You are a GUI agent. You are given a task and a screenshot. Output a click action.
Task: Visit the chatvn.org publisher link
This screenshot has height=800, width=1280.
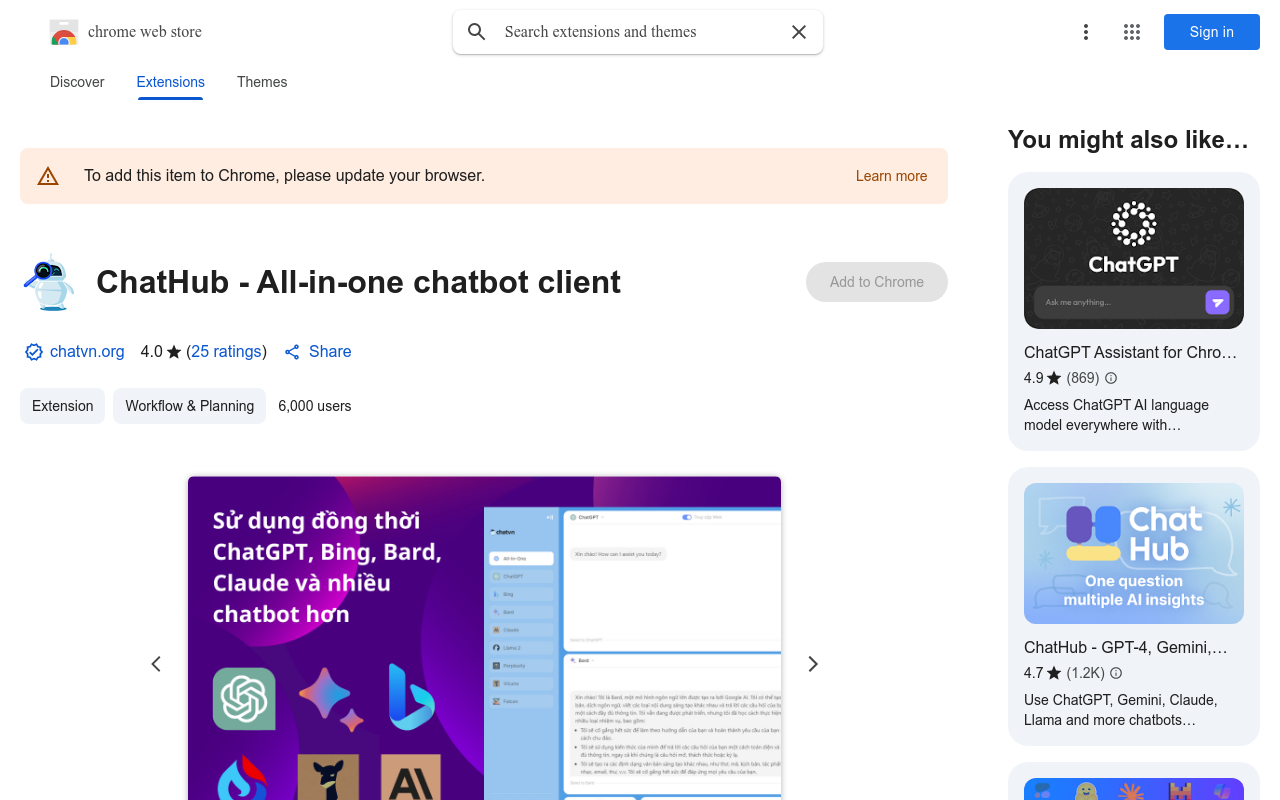[87, 352]
